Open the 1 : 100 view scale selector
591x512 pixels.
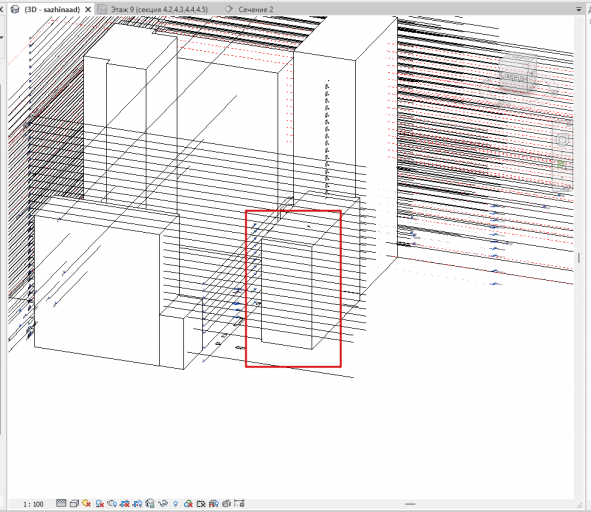(33, 504)
